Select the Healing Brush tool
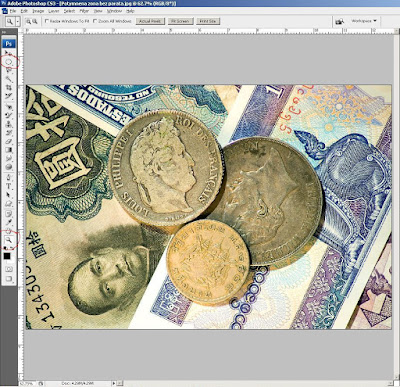400x387 pixels. coord(9,107)
